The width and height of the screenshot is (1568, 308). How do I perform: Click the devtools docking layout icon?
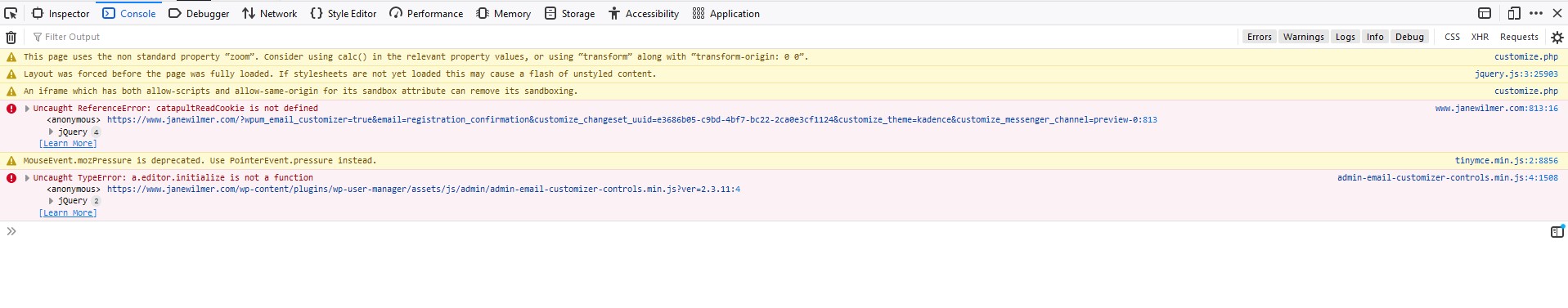click(1485, 13)
